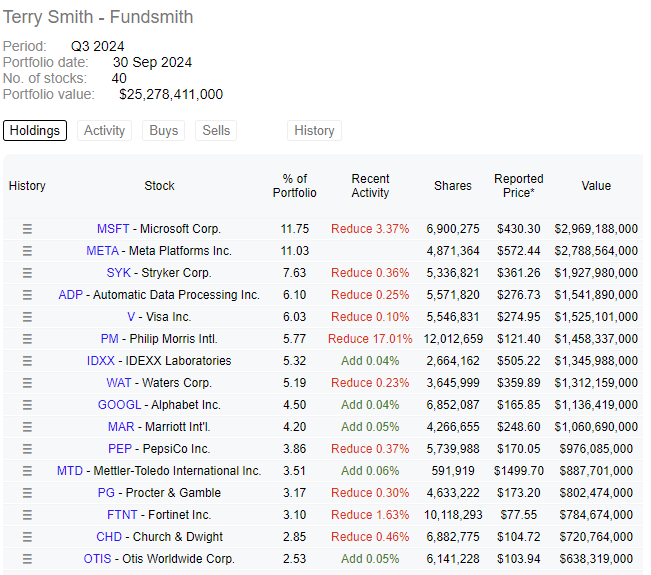Sort by the Shares column header
The image size is (651, 575).
(453, 186)
